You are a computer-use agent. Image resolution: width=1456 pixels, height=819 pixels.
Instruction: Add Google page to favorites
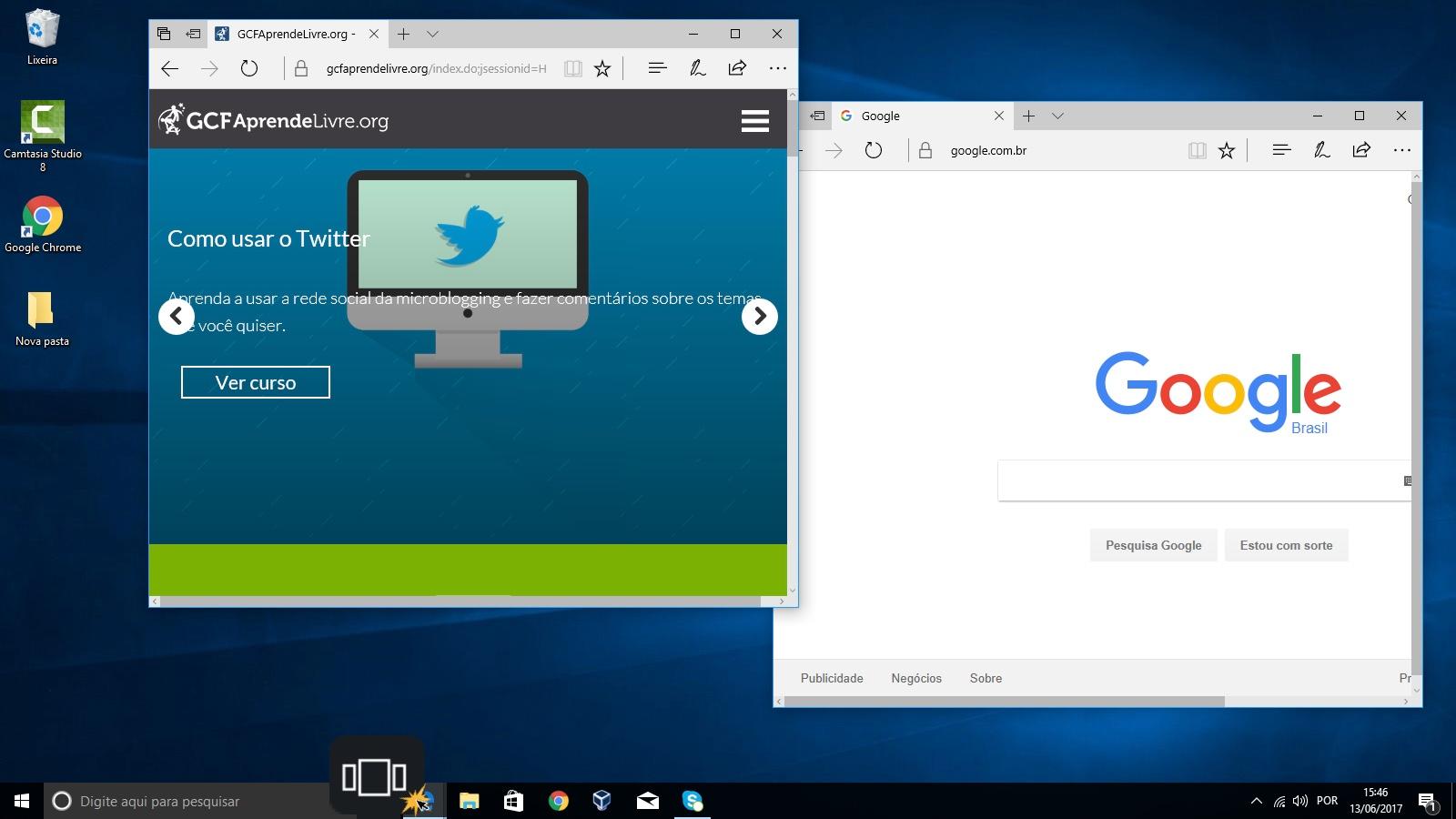[1227, 150]
